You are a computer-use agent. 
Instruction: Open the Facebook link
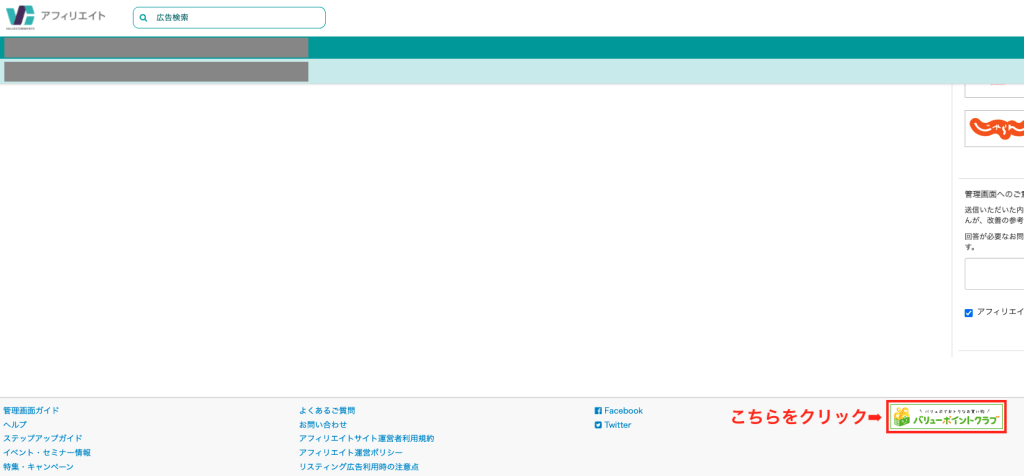pos(623,411)
